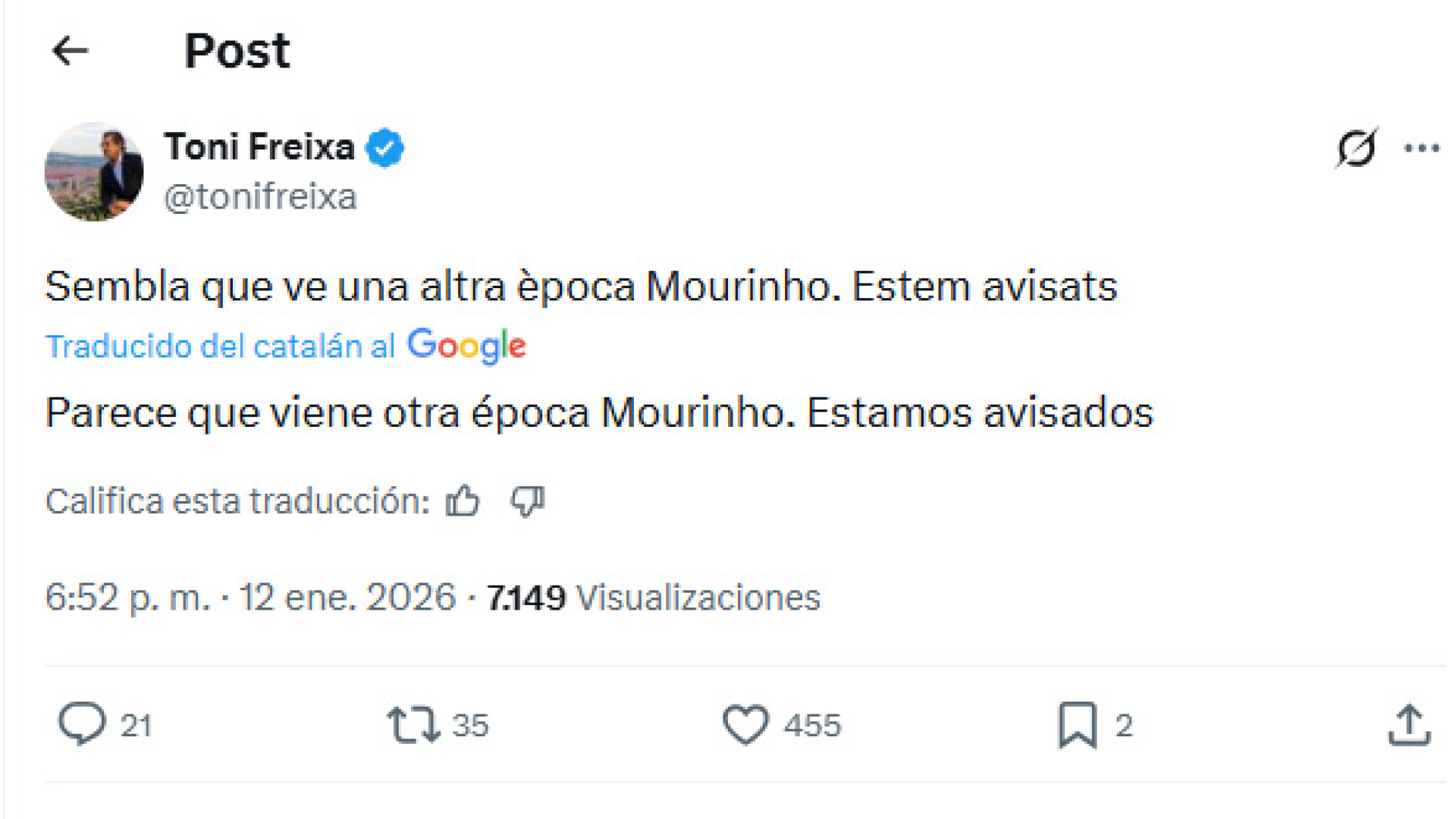This screenshot has height=819, width=1456.
Task: Click the Toni Freixa display name
Action: (x=259, y=147)
